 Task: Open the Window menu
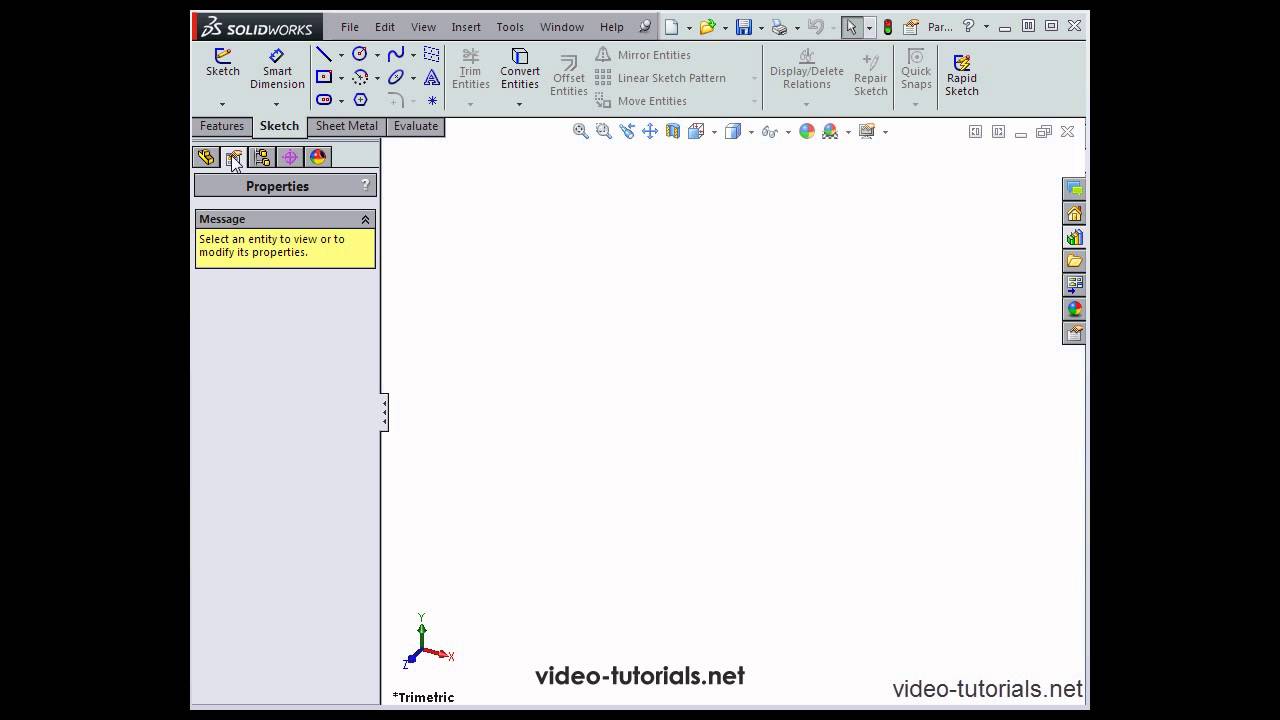tap(562, 27)
